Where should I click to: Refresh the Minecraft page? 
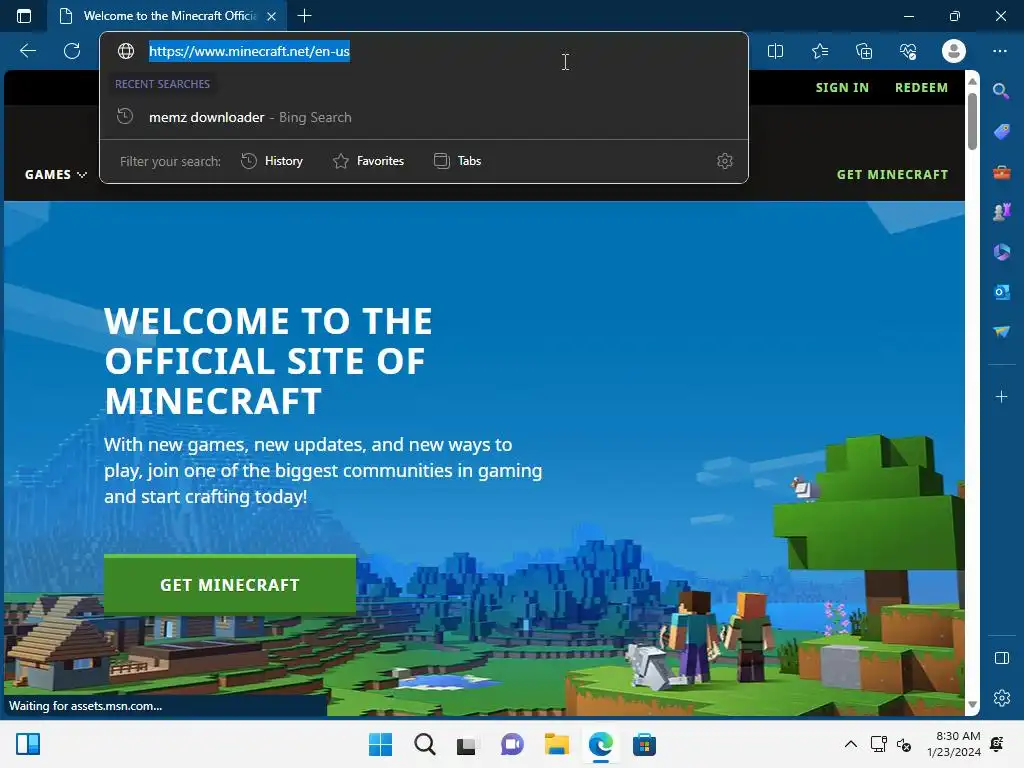[72, 51]
